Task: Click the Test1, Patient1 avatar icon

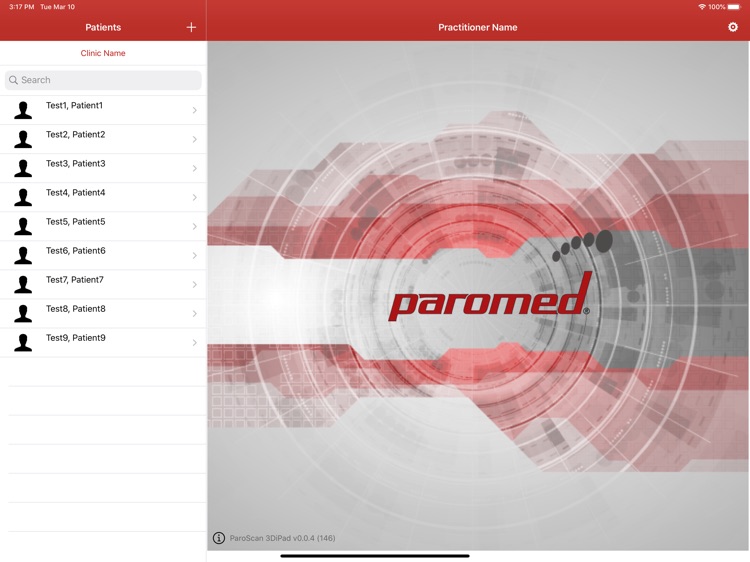Action: pos(23,110)
